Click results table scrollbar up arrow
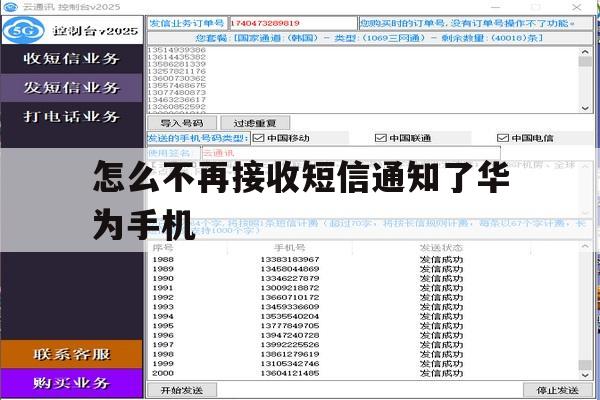This screenshot has width=600, height=400. click(x=585, y=247)
